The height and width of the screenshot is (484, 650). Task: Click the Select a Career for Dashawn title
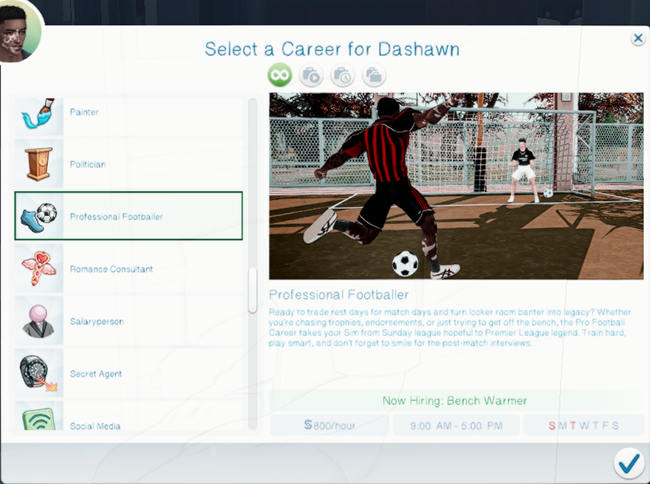click(x=332, y=49)
